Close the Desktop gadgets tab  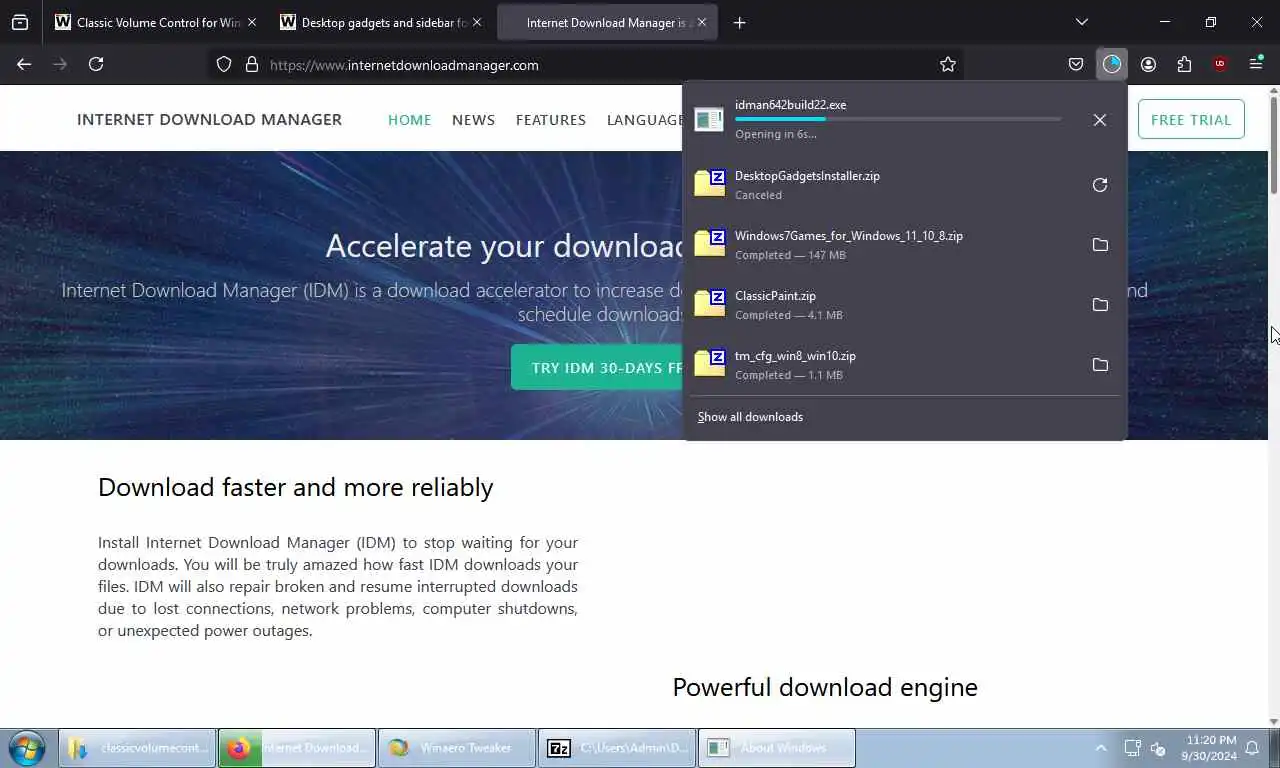477,22
